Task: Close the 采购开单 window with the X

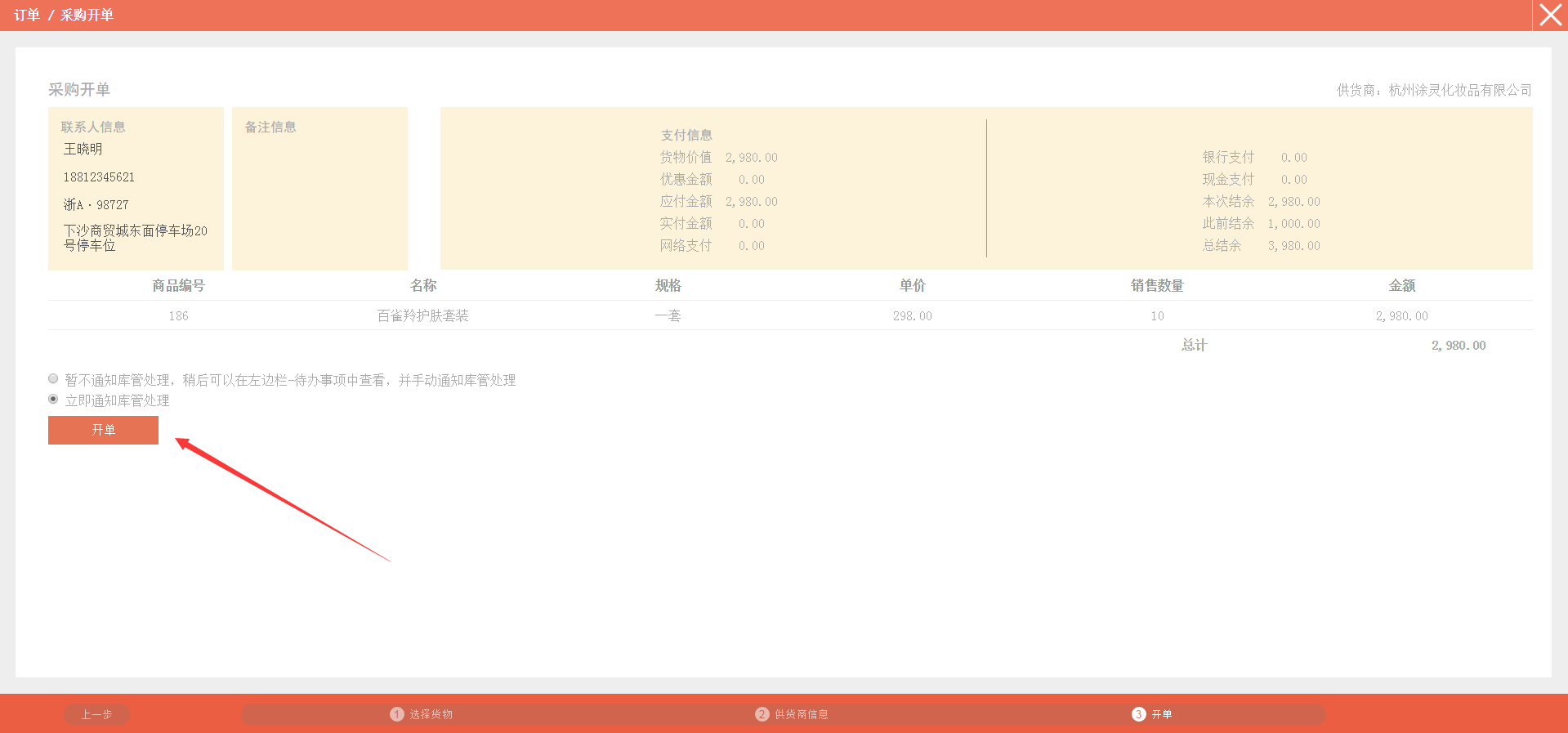Action: pyautogui.click(x=1550, y=16)
